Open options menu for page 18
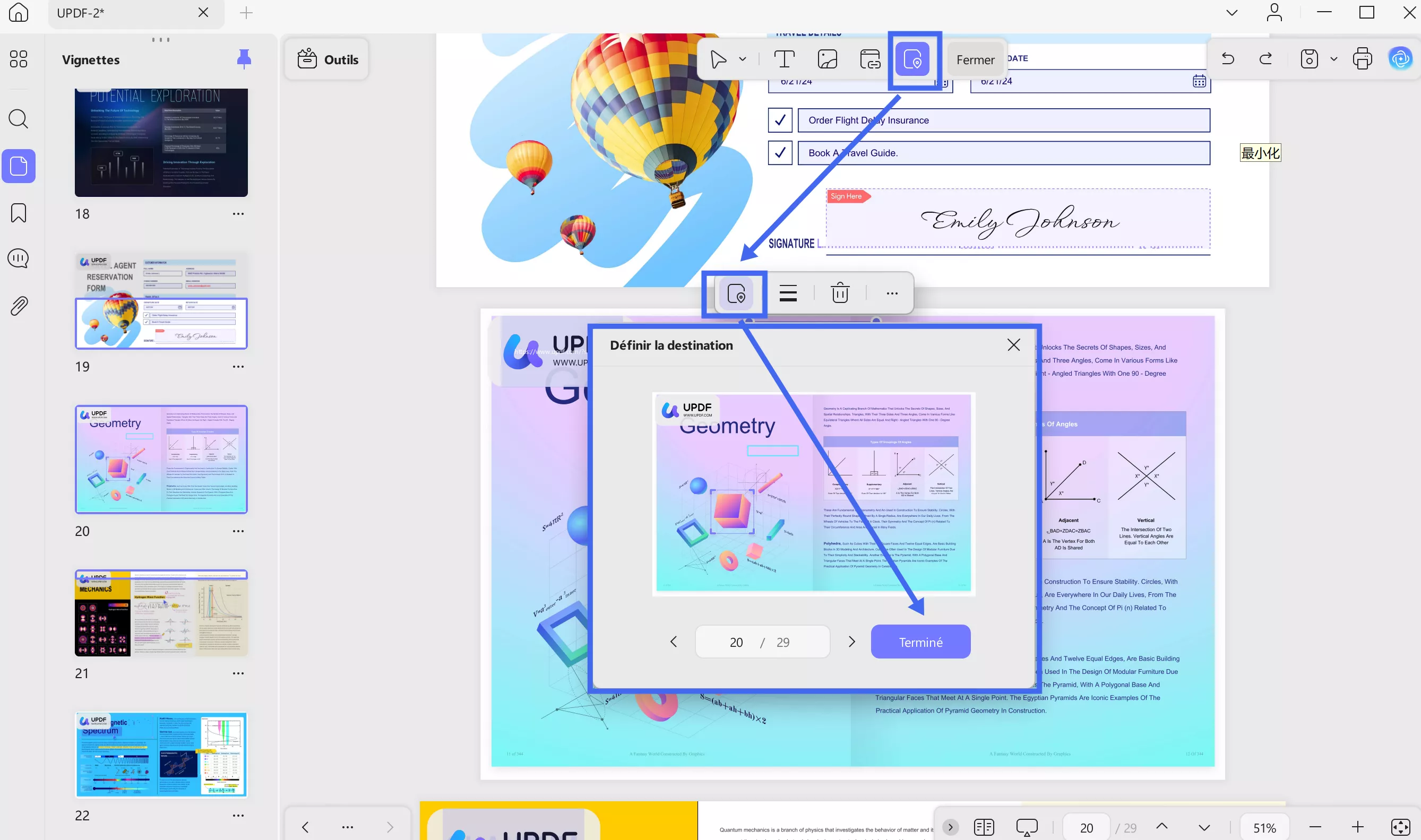The image size is (1421, 840). [x=238, y=214]
